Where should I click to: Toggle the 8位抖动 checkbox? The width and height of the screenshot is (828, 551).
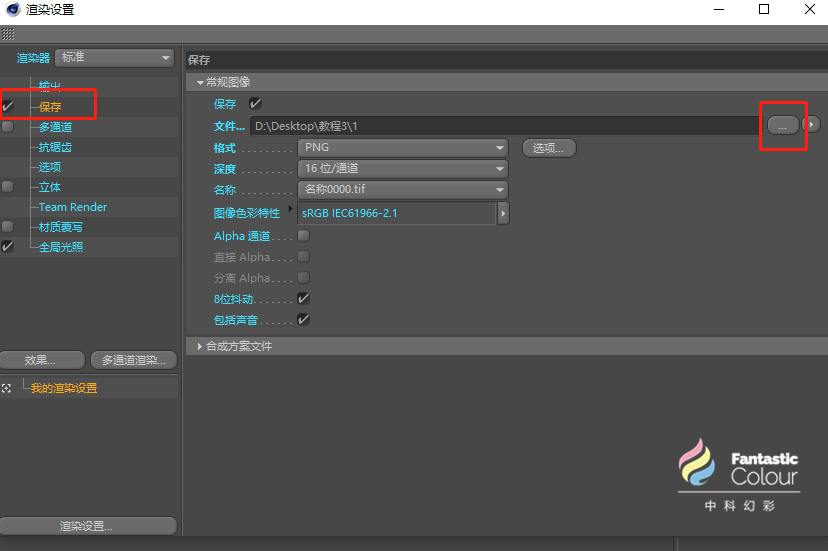click(304, 298)
